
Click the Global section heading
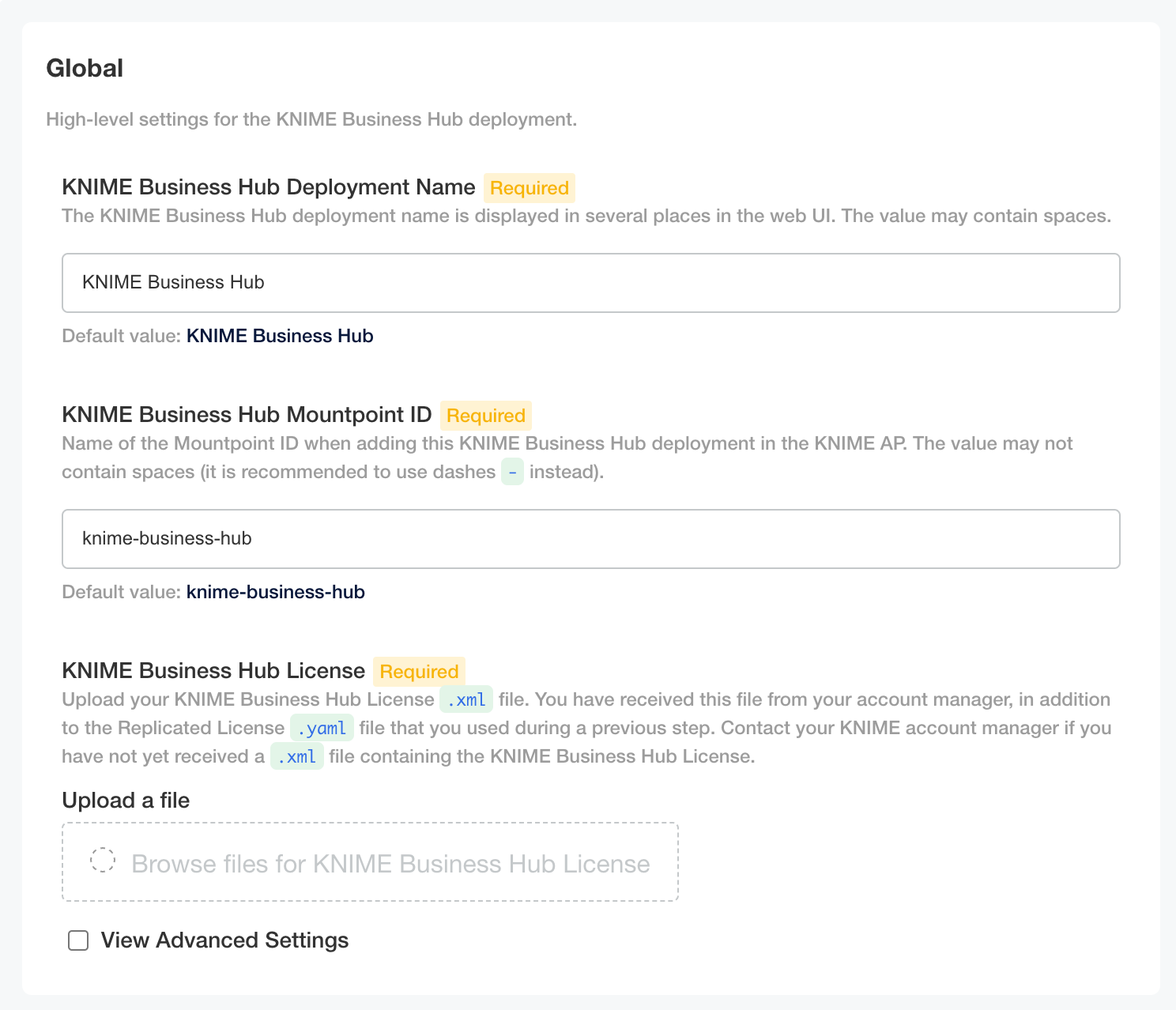pos(85,68)
